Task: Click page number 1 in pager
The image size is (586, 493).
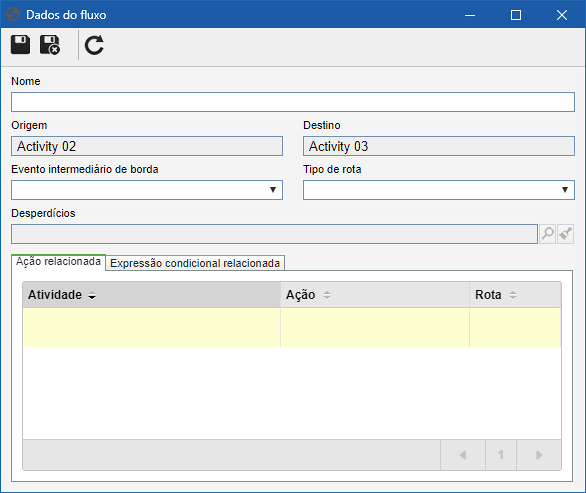Action: [501, 455]
